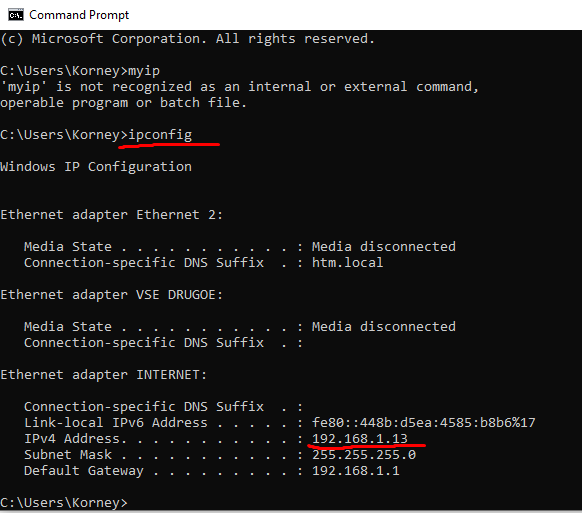Click the subnet mask 255.255.255.0
The image size is (582, 513).
click(364, 454)
